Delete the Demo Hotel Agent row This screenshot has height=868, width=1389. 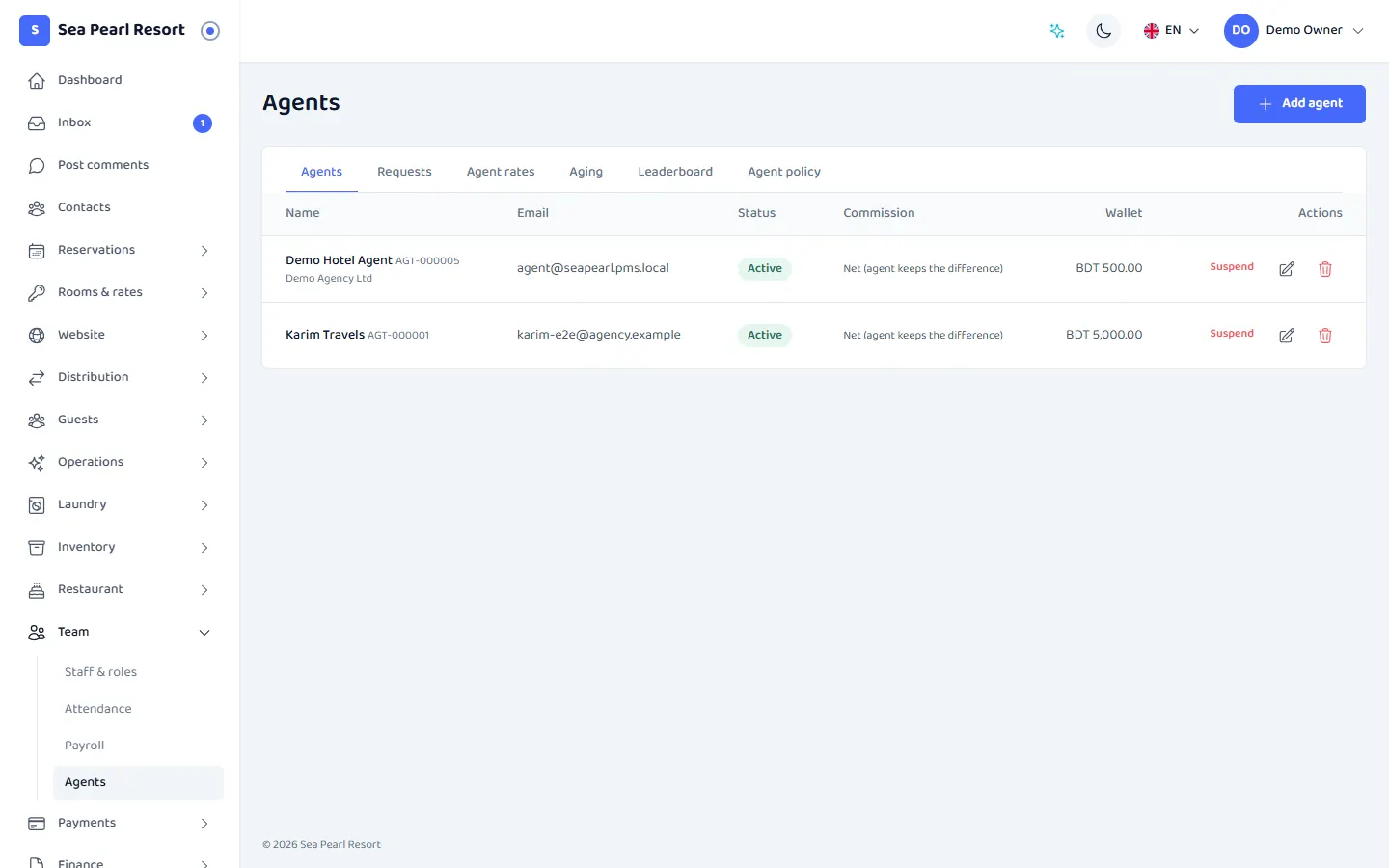(1325, 269)
